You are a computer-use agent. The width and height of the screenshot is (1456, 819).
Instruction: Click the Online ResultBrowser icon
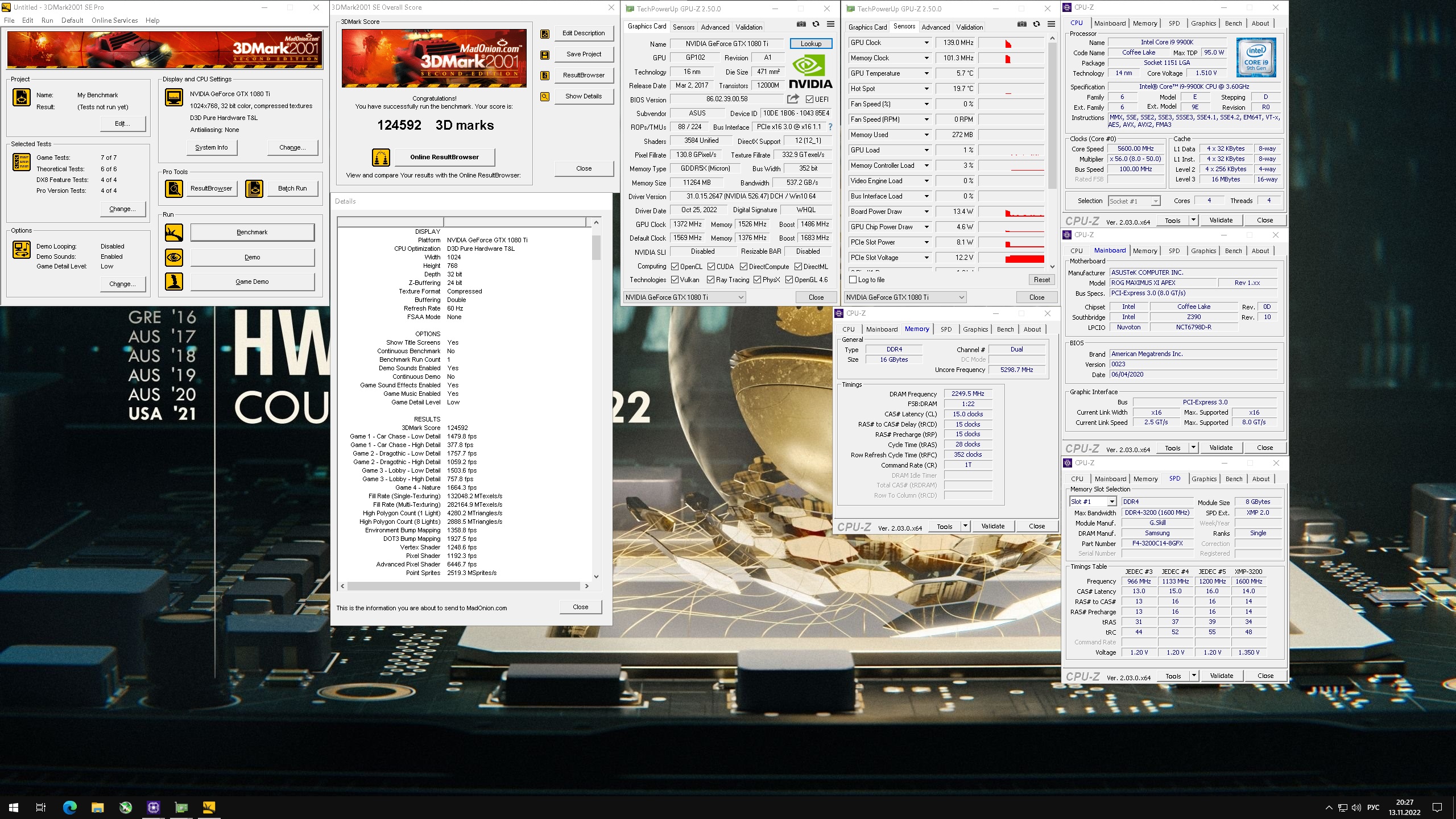(x=381, y=157)
